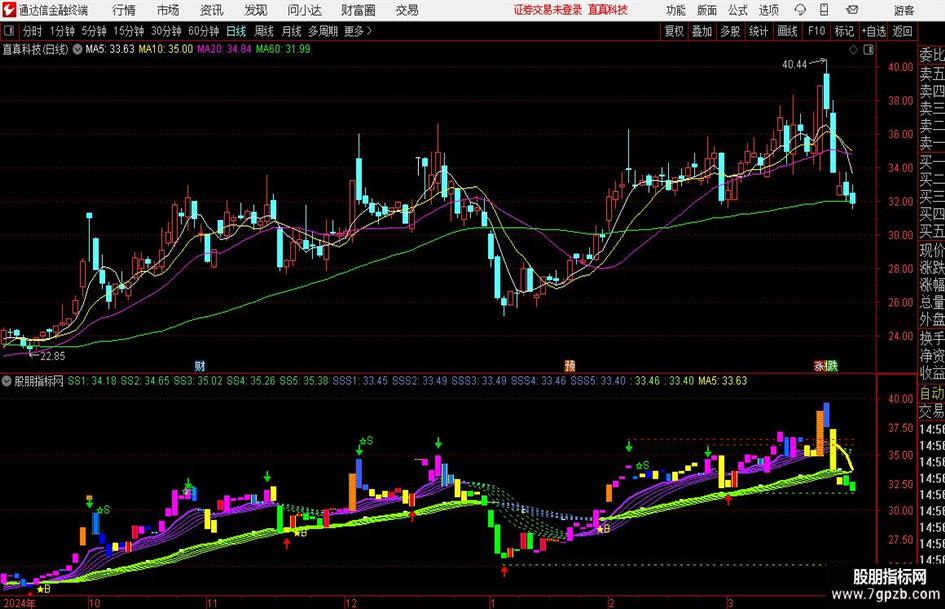This screenshot has width=945, height=609.
Task: Open the headset customer service icon
Action: pyautogui.click(x=800, y=10)
